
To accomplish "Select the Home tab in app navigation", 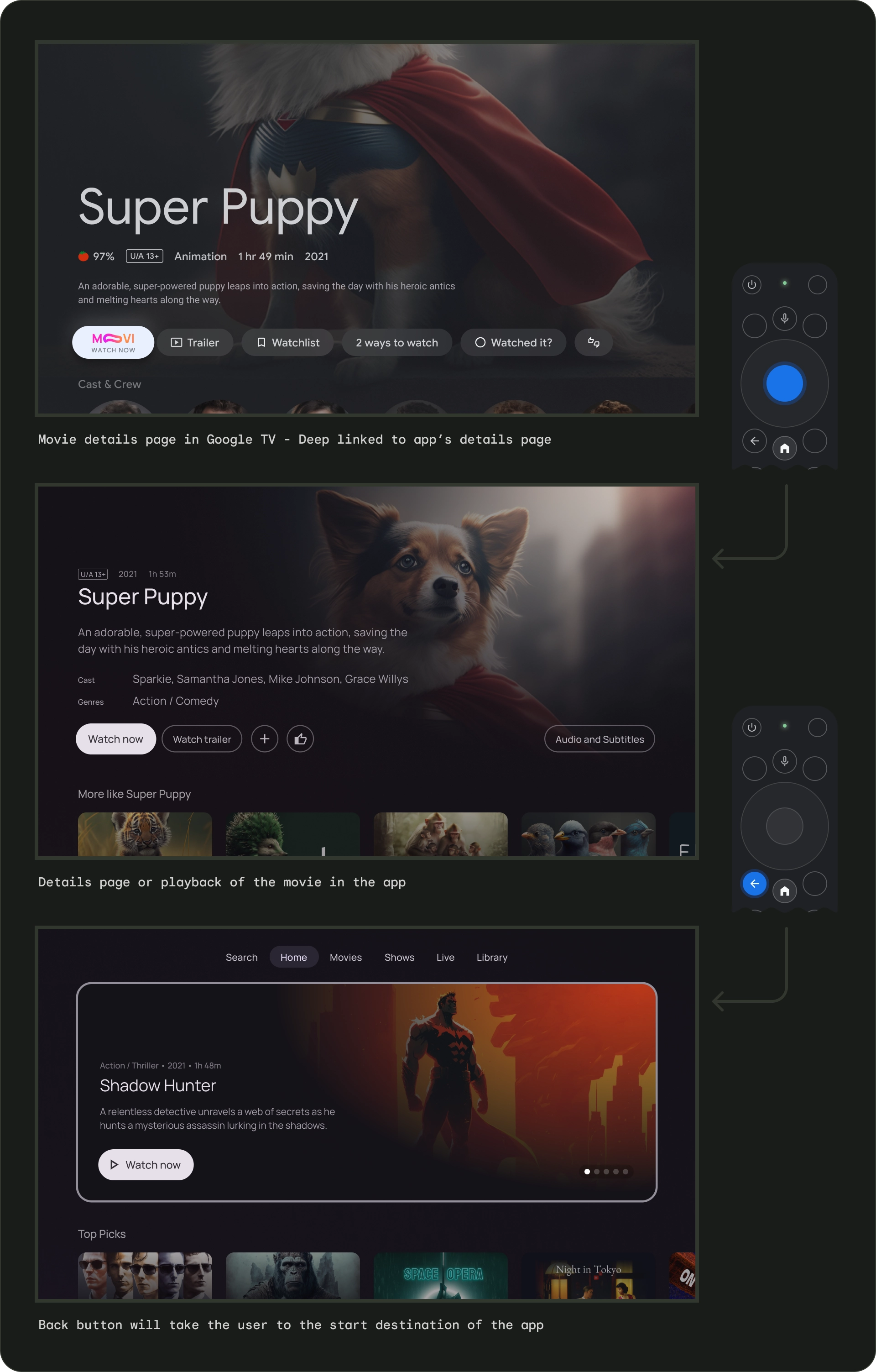I will [293, 957].
